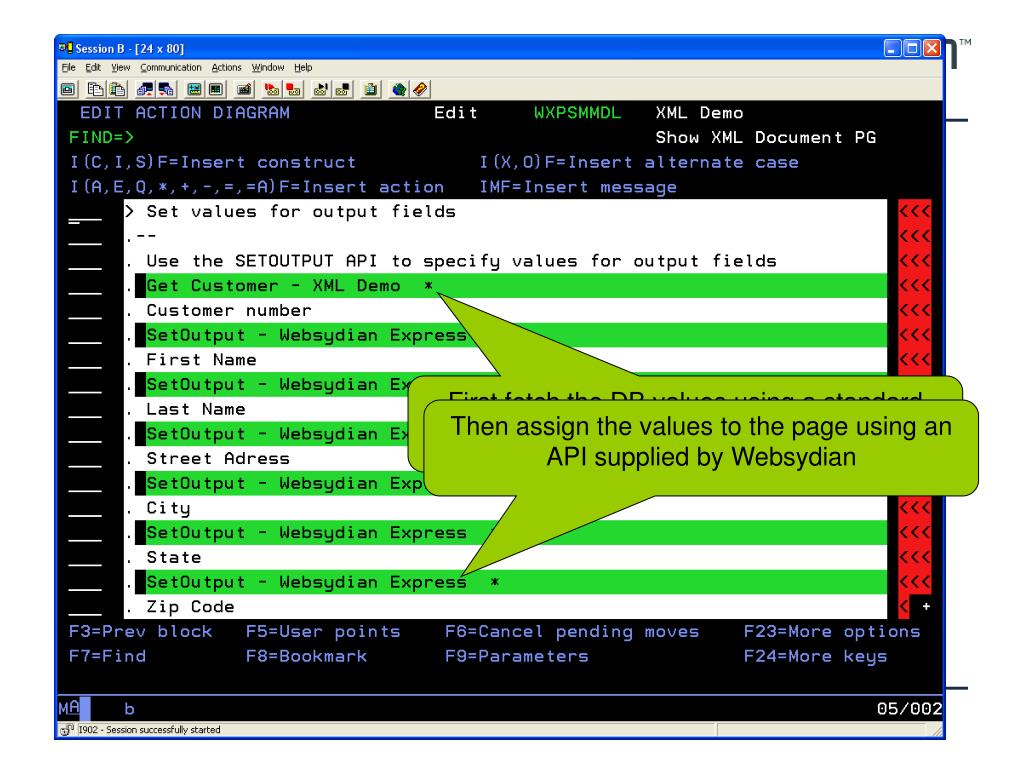The image size is (1024, 768).
Task: Click option field beside First Name row
Action: (85, 361)
